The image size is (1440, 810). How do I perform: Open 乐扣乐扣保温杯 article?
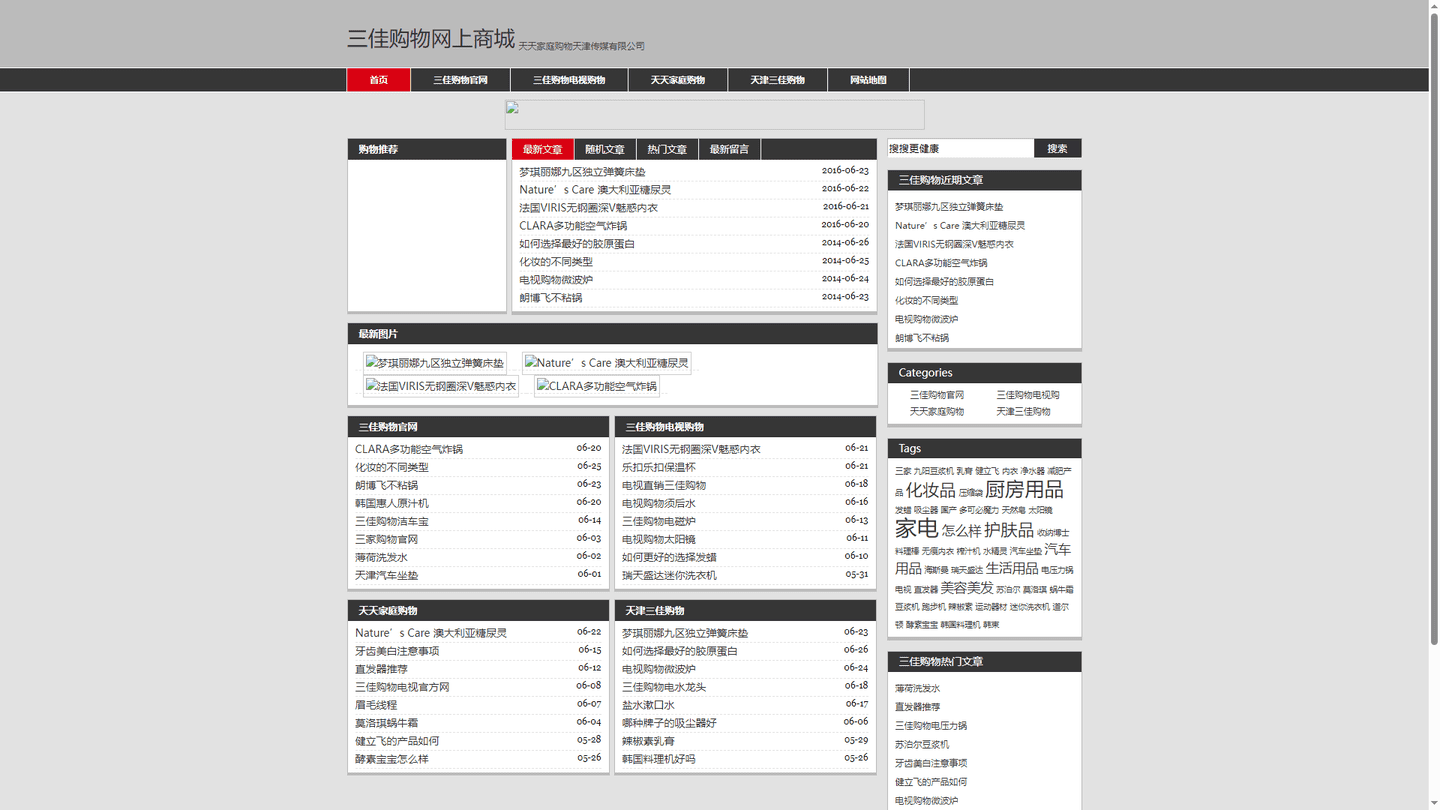pyautogui.click(x=659, y=467)
